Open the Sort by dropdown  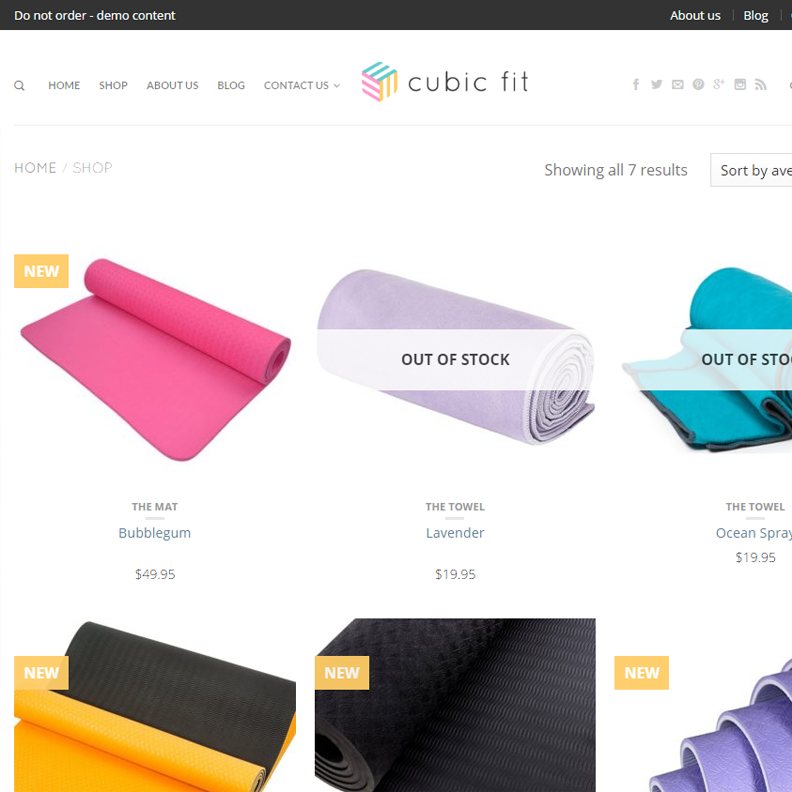coord(751,170)
